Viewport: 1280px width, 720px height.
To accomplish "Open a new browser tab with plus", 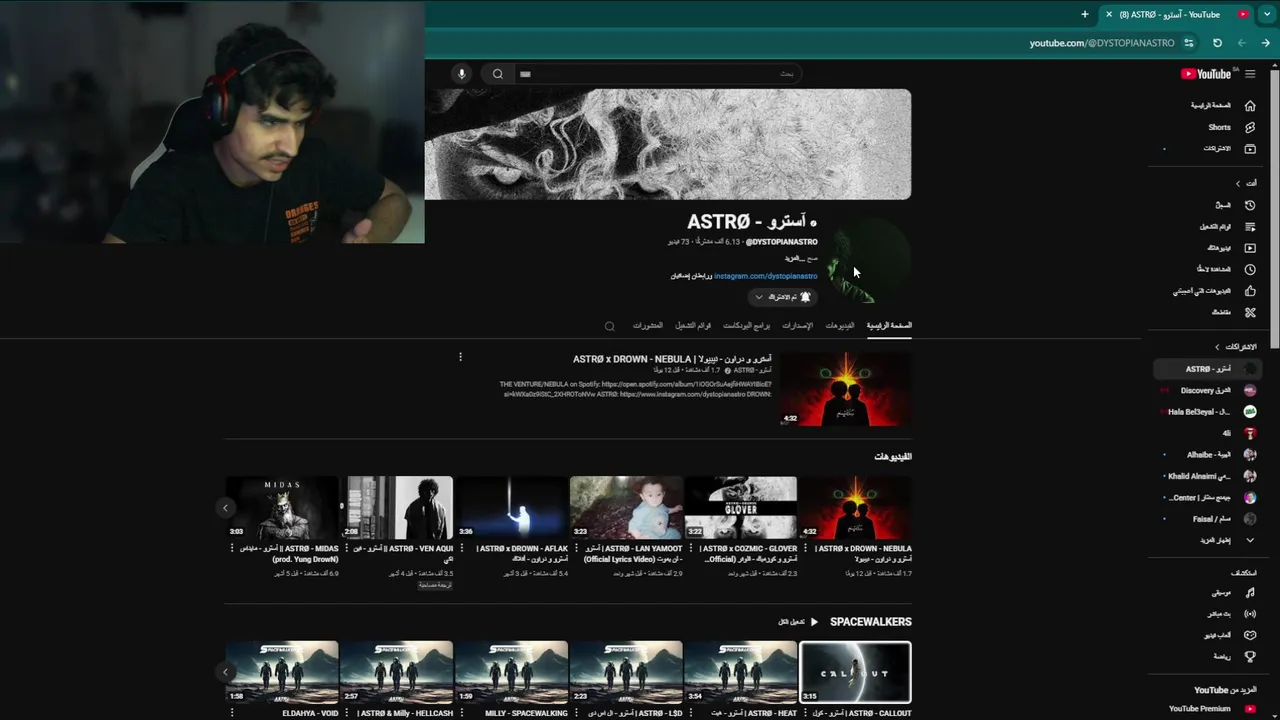I will click(1084, 14).
